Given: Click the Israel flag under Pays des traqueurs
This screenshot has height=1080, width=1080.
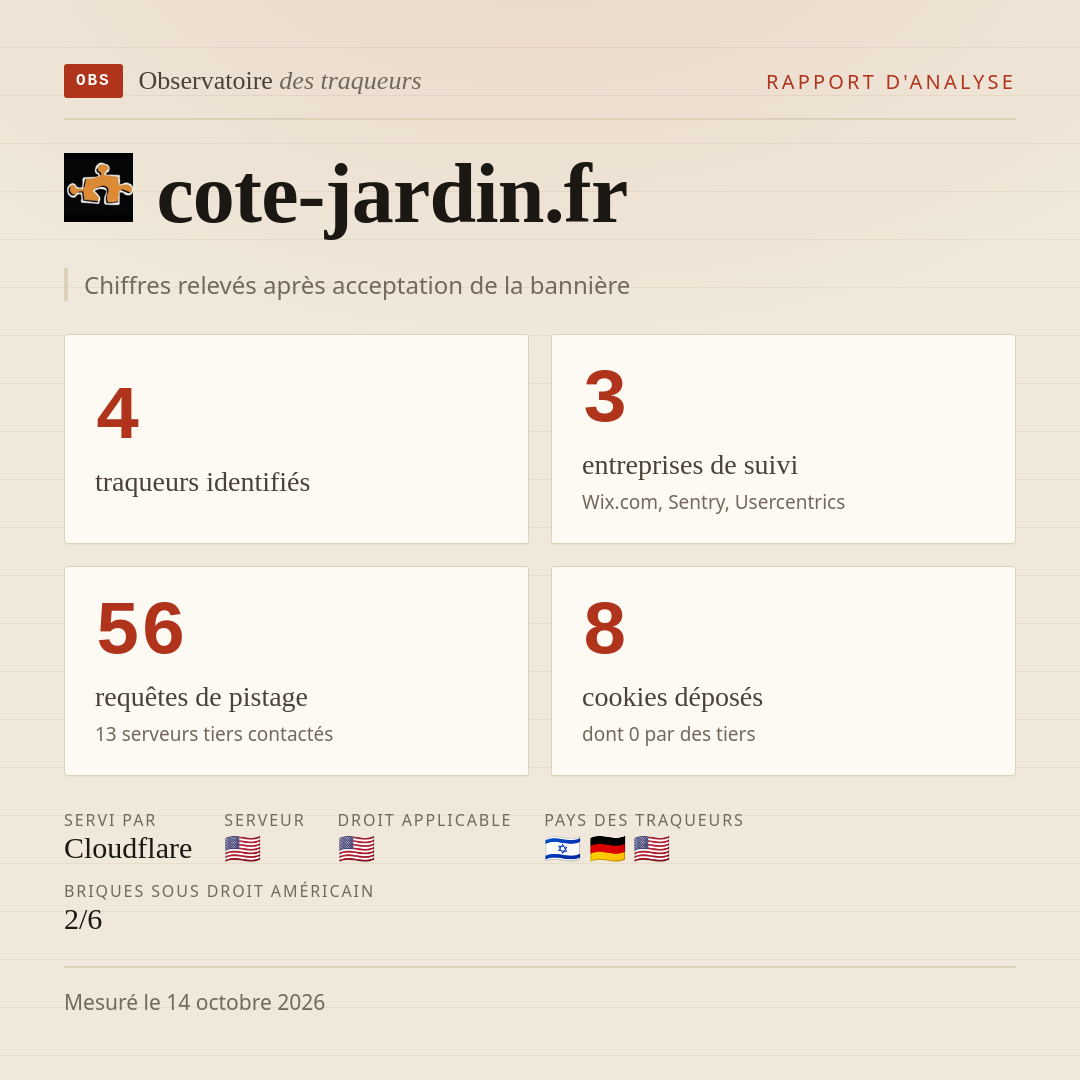Looking at the screenshot, I should (562, 849).
